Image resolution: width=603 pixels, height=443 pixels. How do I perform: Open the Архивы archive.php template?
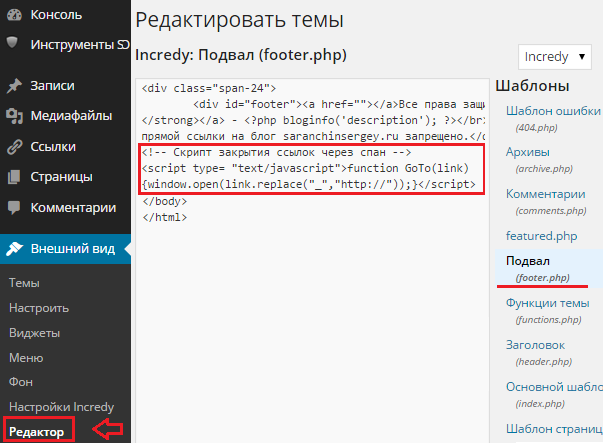point(529,152)
